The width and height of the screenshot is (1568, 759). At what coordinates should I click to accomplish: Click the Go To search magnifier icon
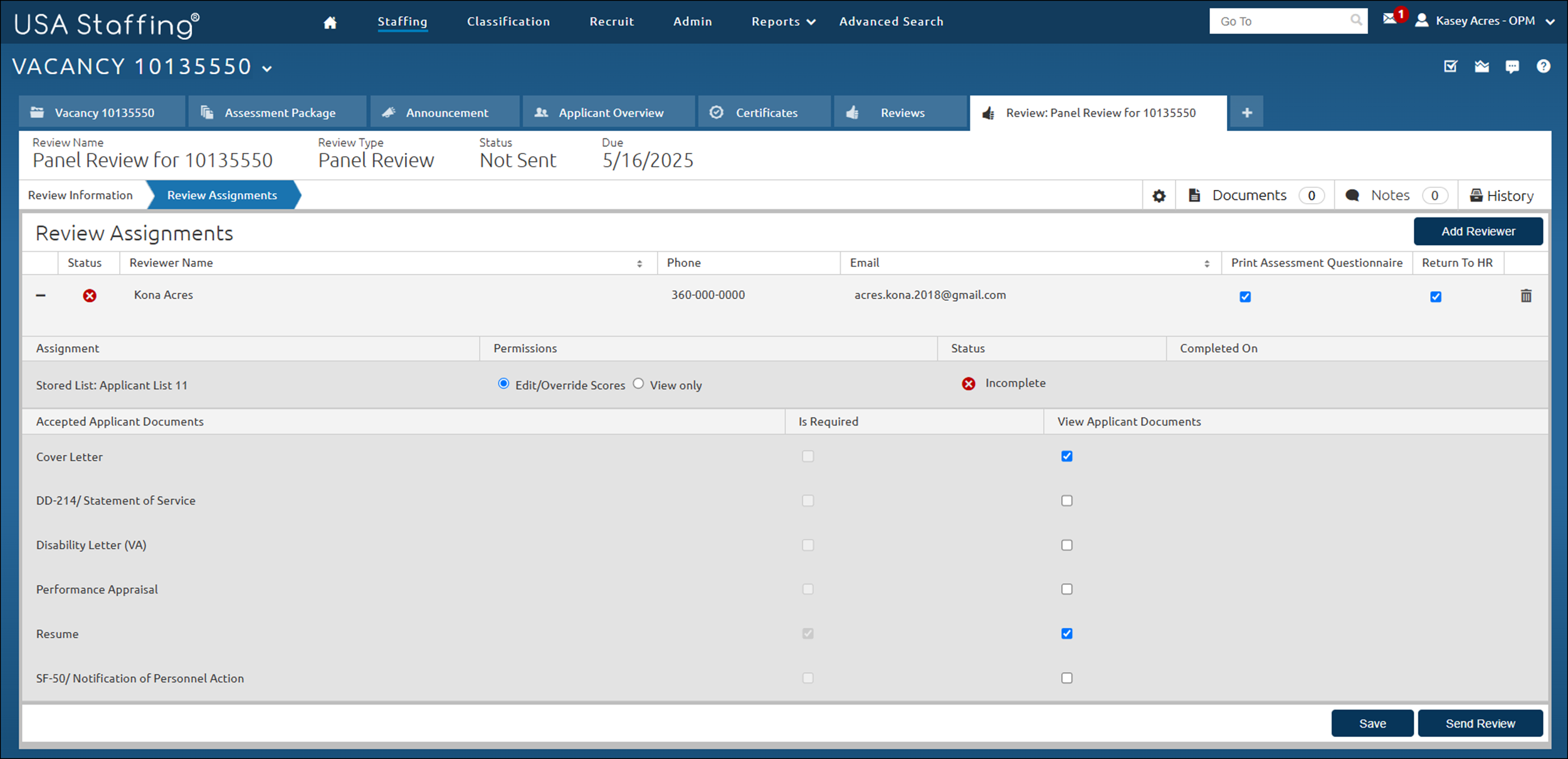coord(1356,21)
